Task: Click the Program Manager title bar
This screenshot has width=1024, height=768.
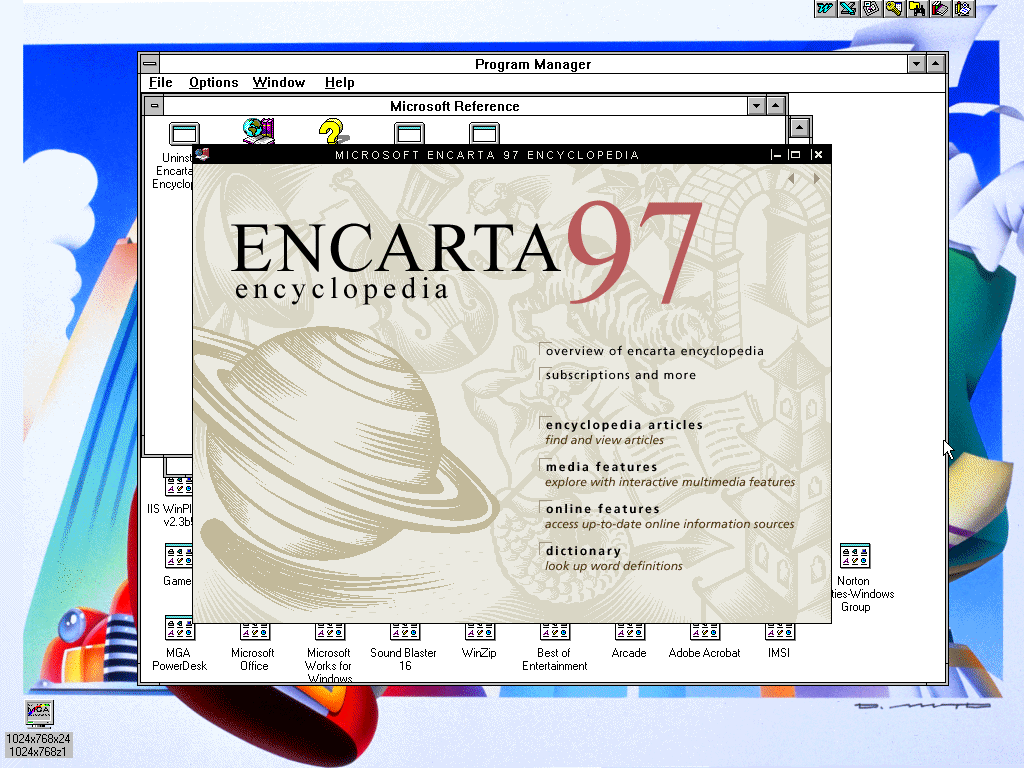Action: pos(533,64)
